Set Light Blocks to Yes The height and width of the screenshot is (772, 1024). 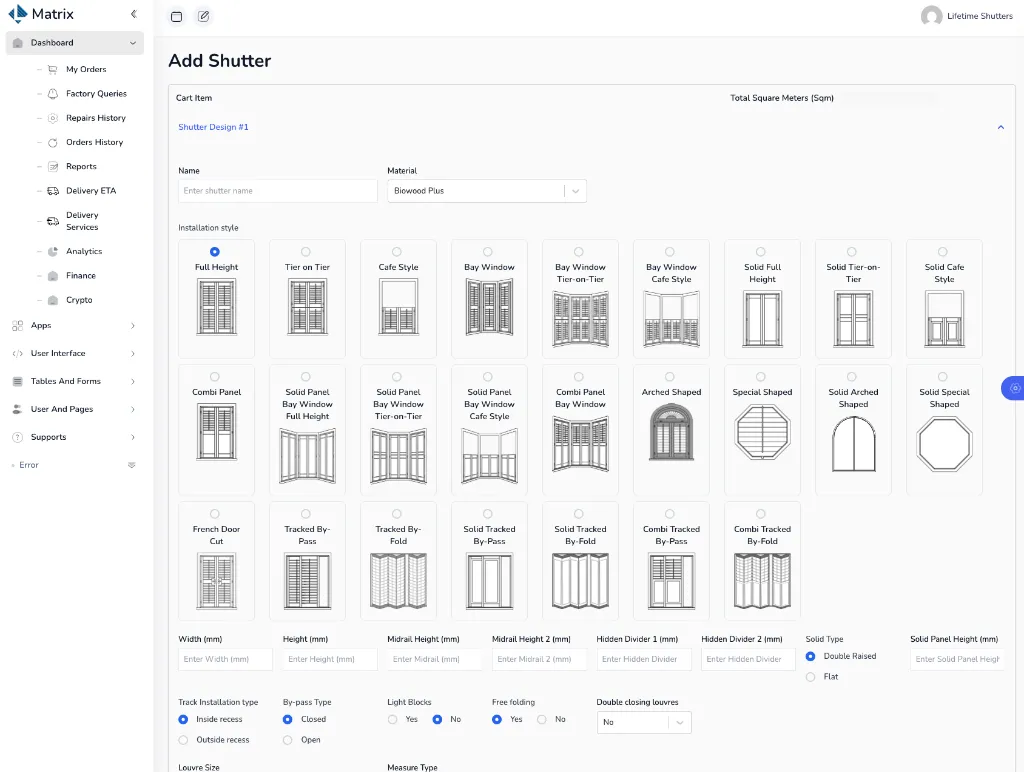pos(392,719)
